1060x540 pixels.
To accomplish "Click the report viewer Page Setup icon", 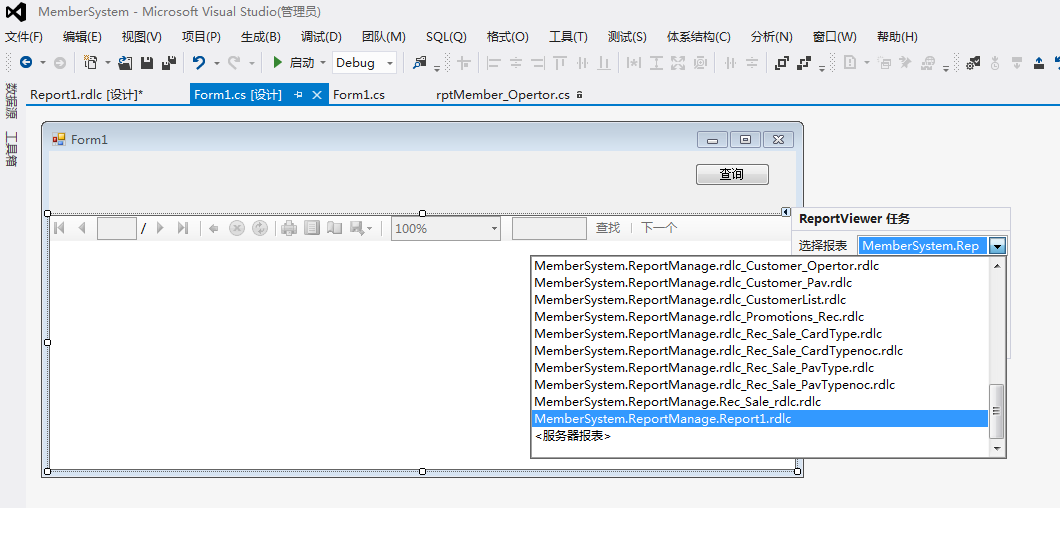I will 335,228.
